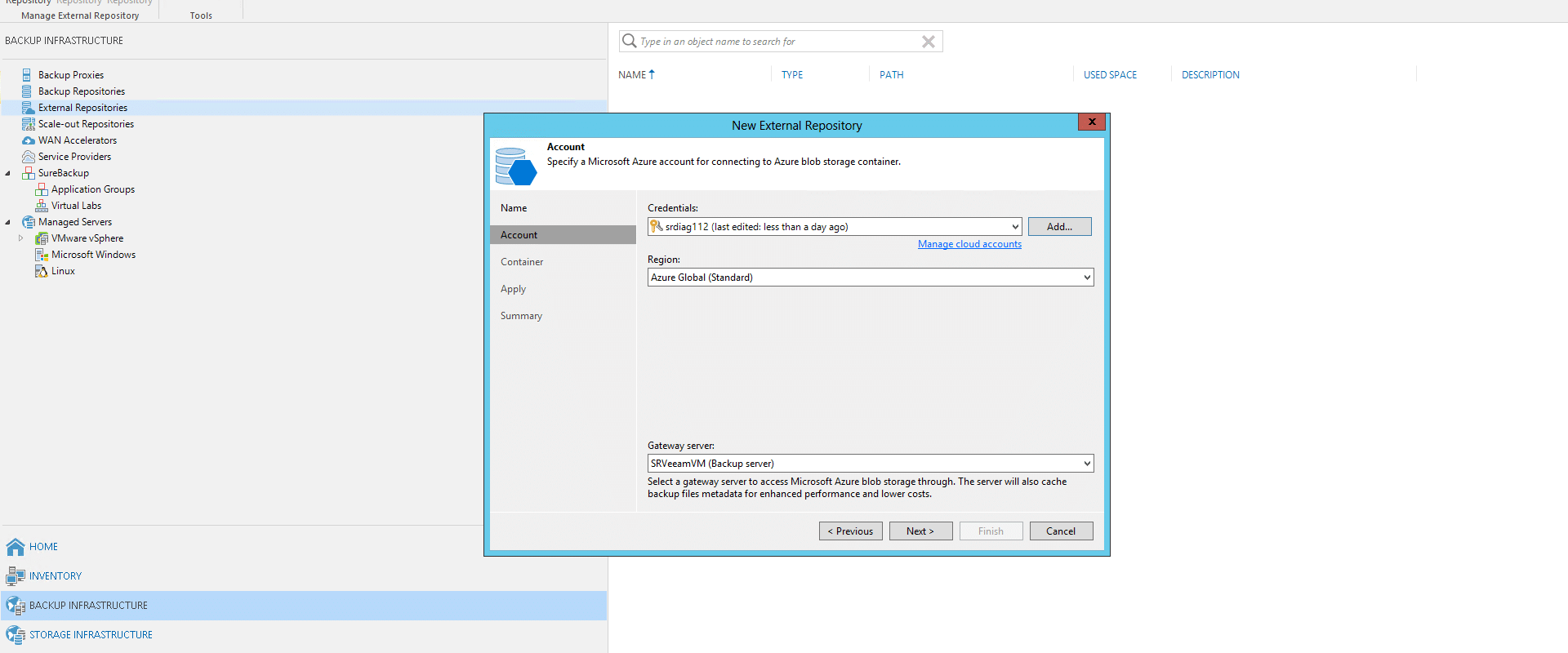Viewport: 1568px width, 653px height.
Task: Select Backup Proxies in the tree
Action: 71,75
